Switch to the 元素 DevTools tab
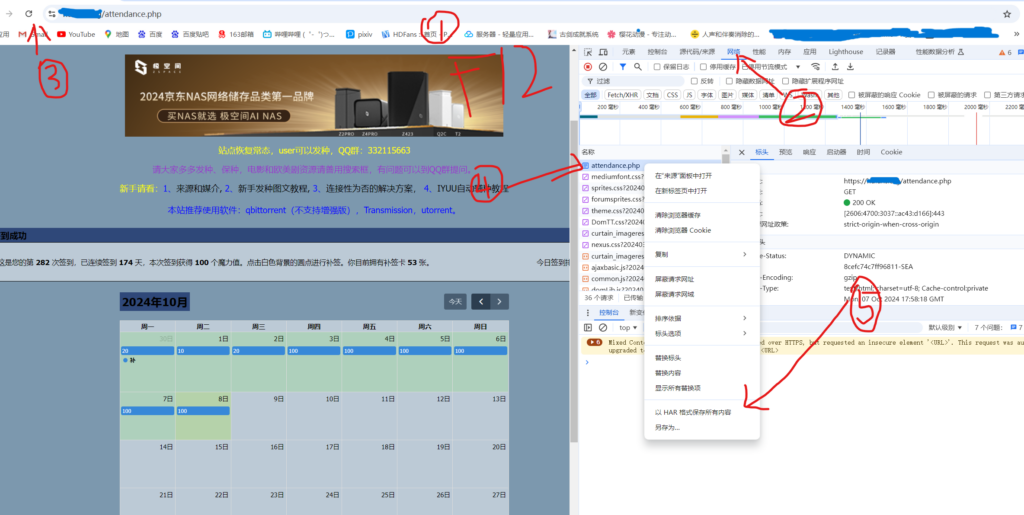The height and width of the screenshot is (515, 1024). [628, 52]
